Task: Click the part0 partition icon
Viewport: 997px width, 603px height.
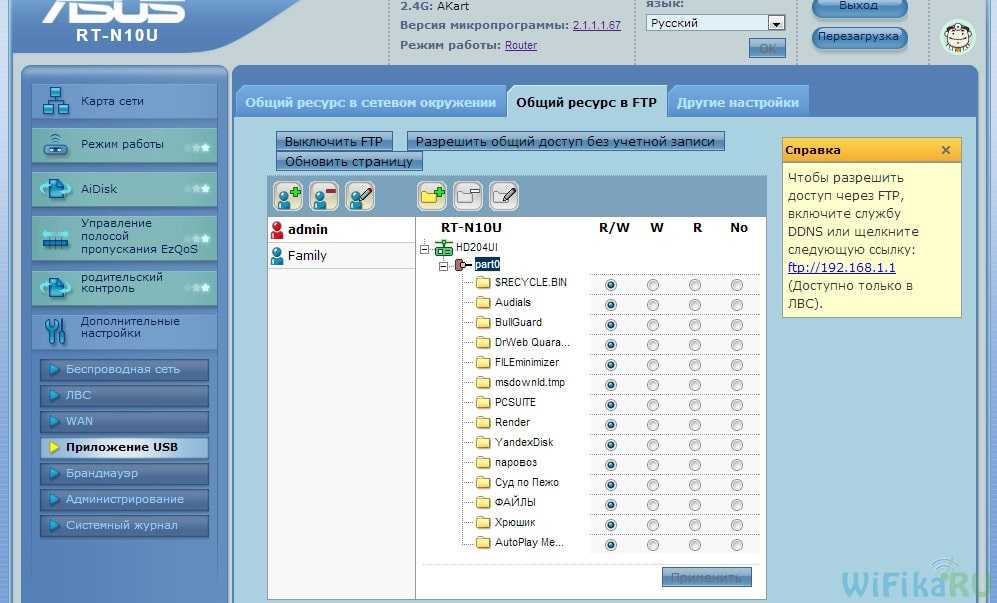Action: 463,265
